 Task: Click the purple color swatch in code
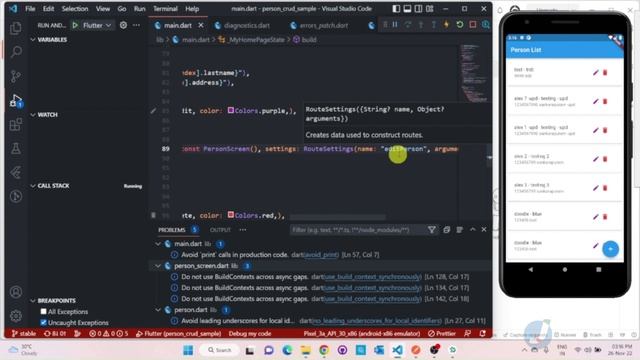(x=231, y=111)
